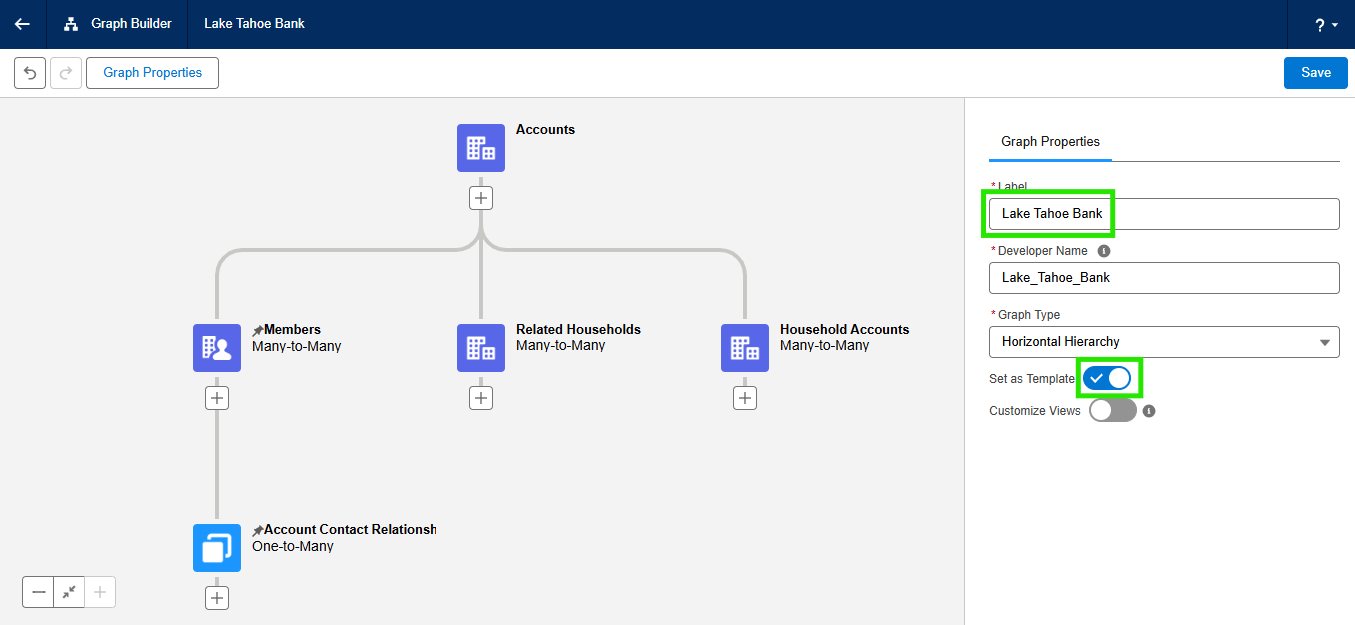Select Account Contact Relationship node icon
Screen dimensions: 1355x625
(217, 548)
